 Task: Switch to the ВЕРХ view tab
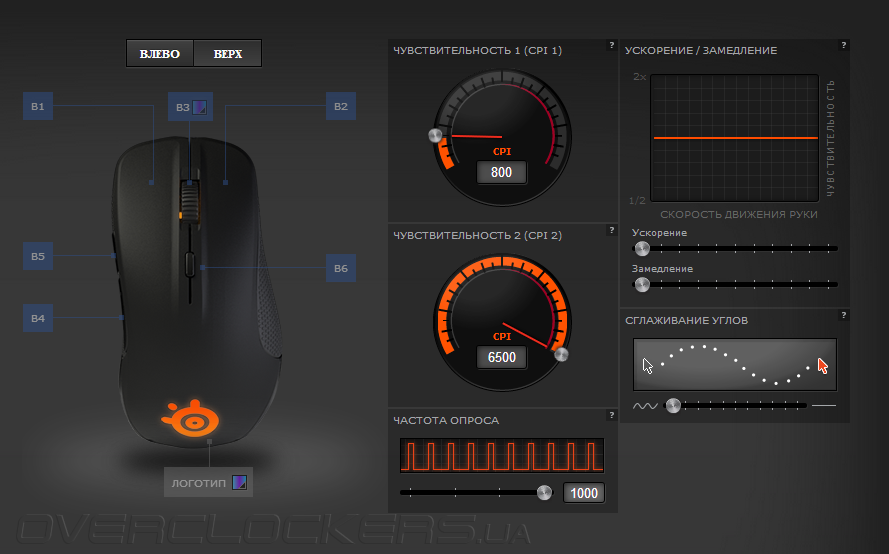point(227,54)
